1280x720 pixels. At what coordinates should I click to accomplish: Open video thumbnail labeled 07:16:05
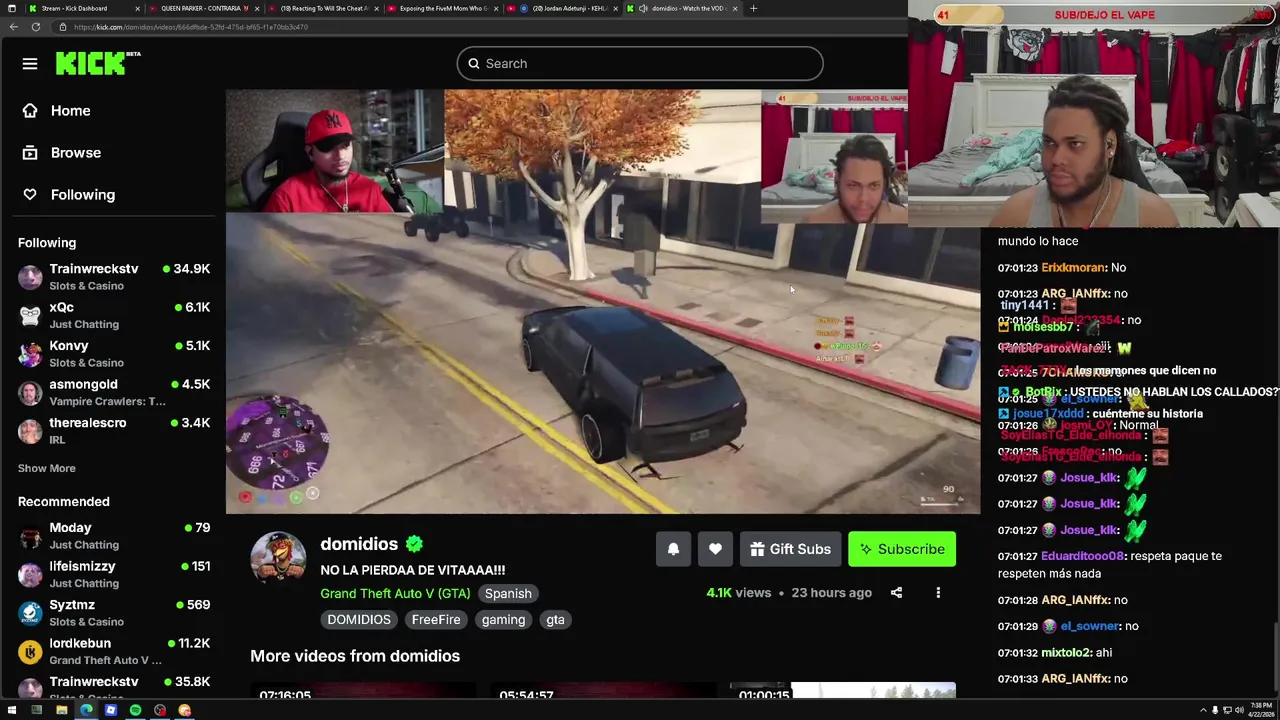tap(364, 690)
